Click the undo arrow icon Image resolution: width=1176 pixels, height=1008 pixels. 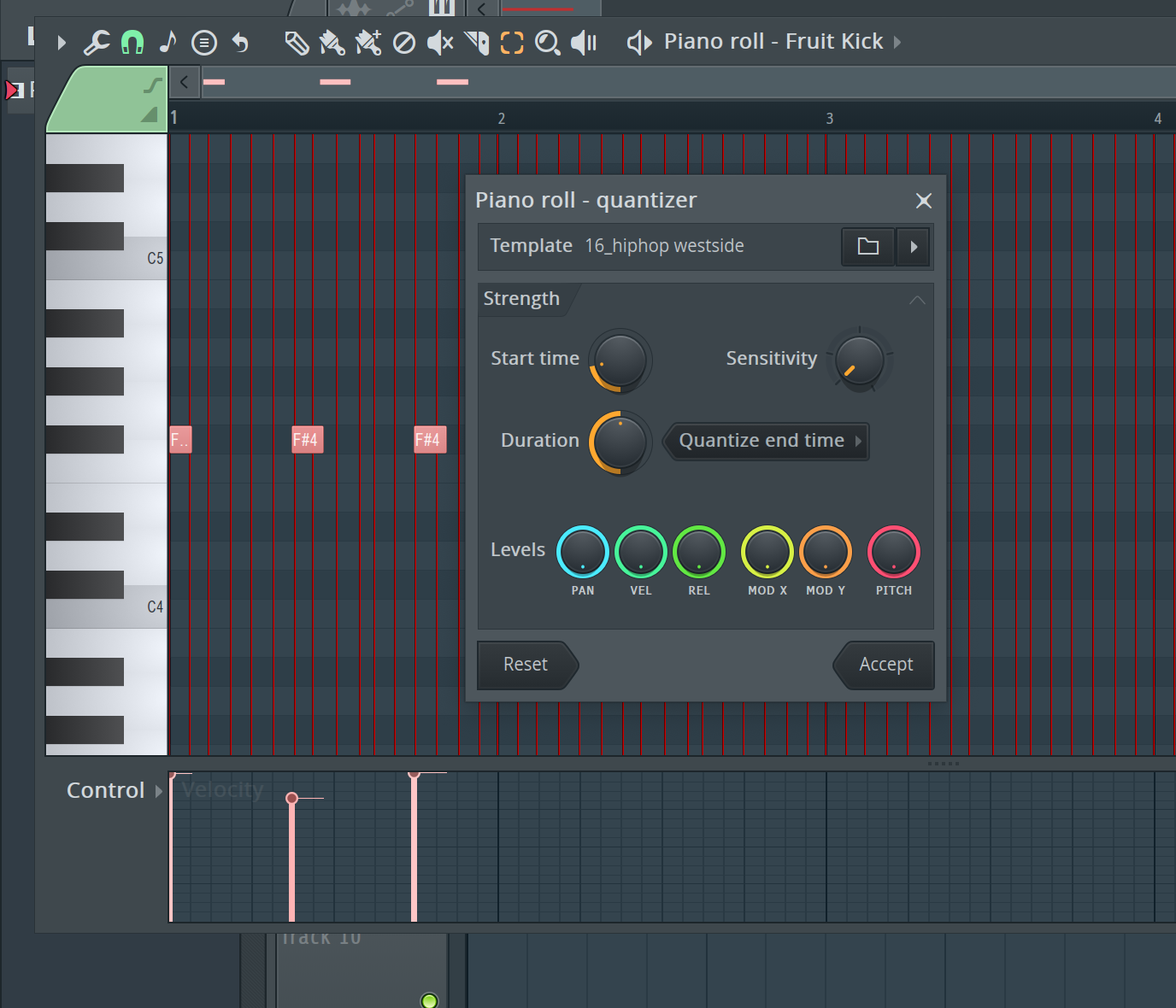[x=241, y=42]
